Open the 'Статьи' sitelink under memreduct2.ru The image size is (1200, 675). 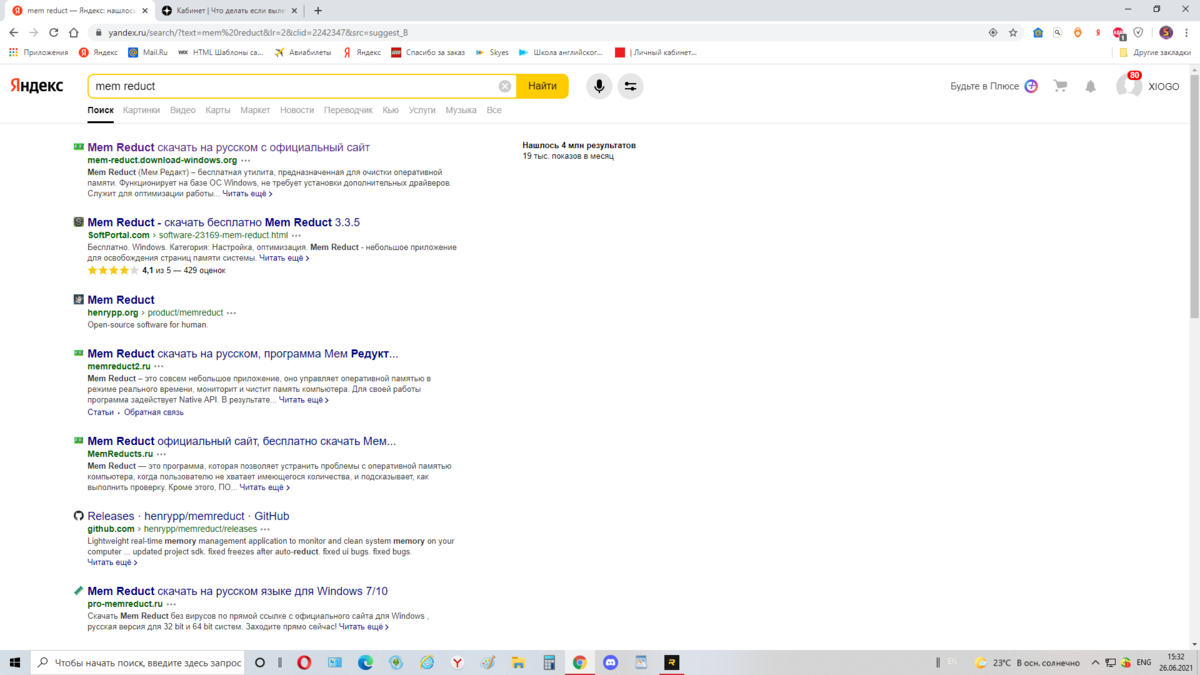[100, 412]
